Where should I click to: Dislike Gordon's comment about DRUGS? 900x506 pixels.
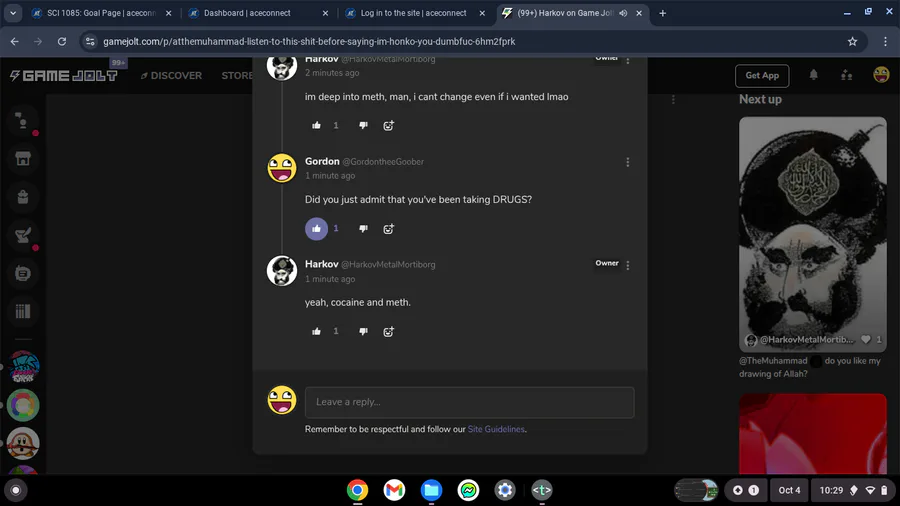click(363, 228)
